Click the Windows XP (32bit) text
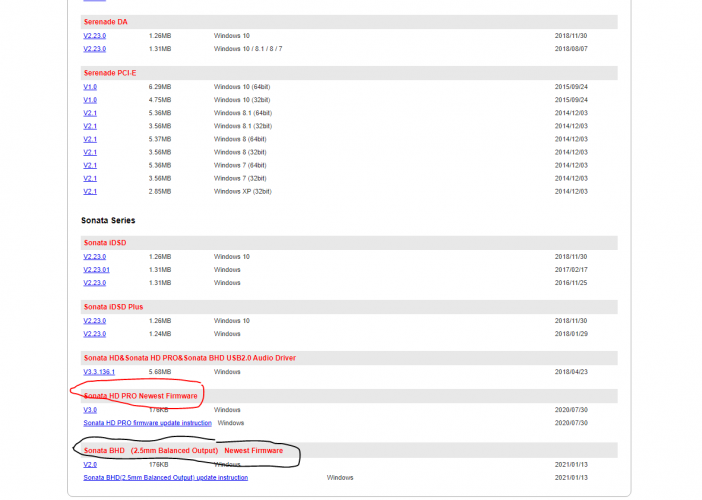The image size is (702, 500). (x=243, y=191)
